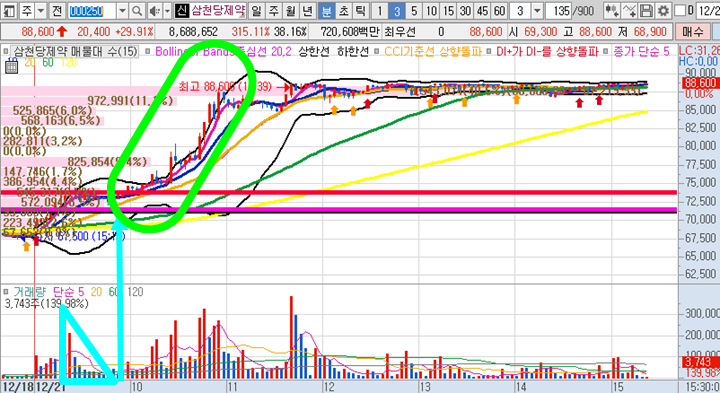Screen dimensions: 720x393
Task: Tick the checkbox next to the gear icon
Action: (x=680, y=10)
